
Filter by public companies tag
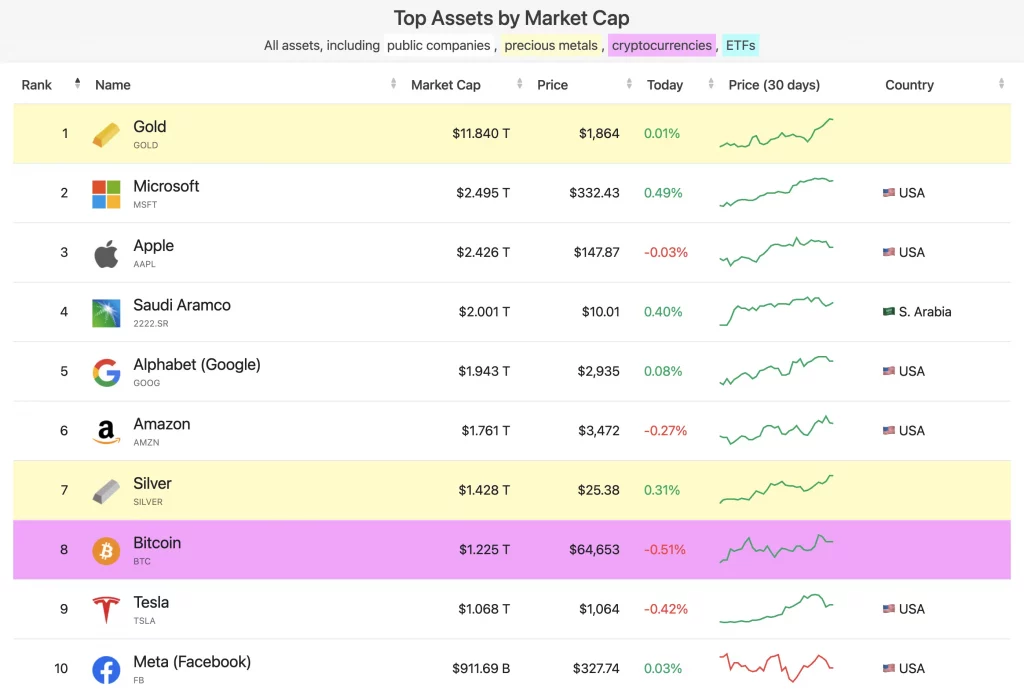[438, 45]
